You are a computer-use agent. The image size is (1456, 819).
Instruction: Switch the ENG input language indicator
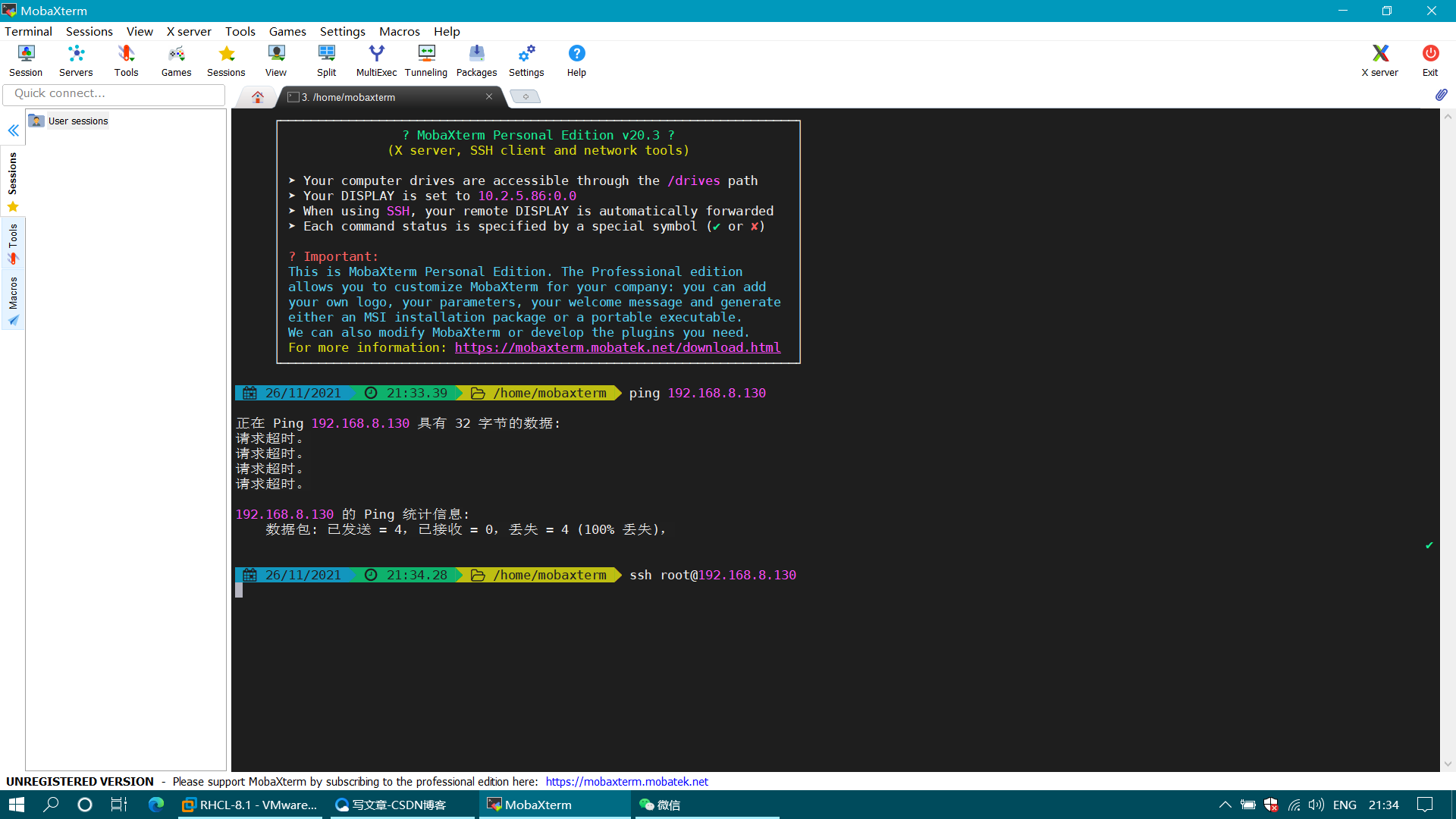click(x=1345, y=805)
